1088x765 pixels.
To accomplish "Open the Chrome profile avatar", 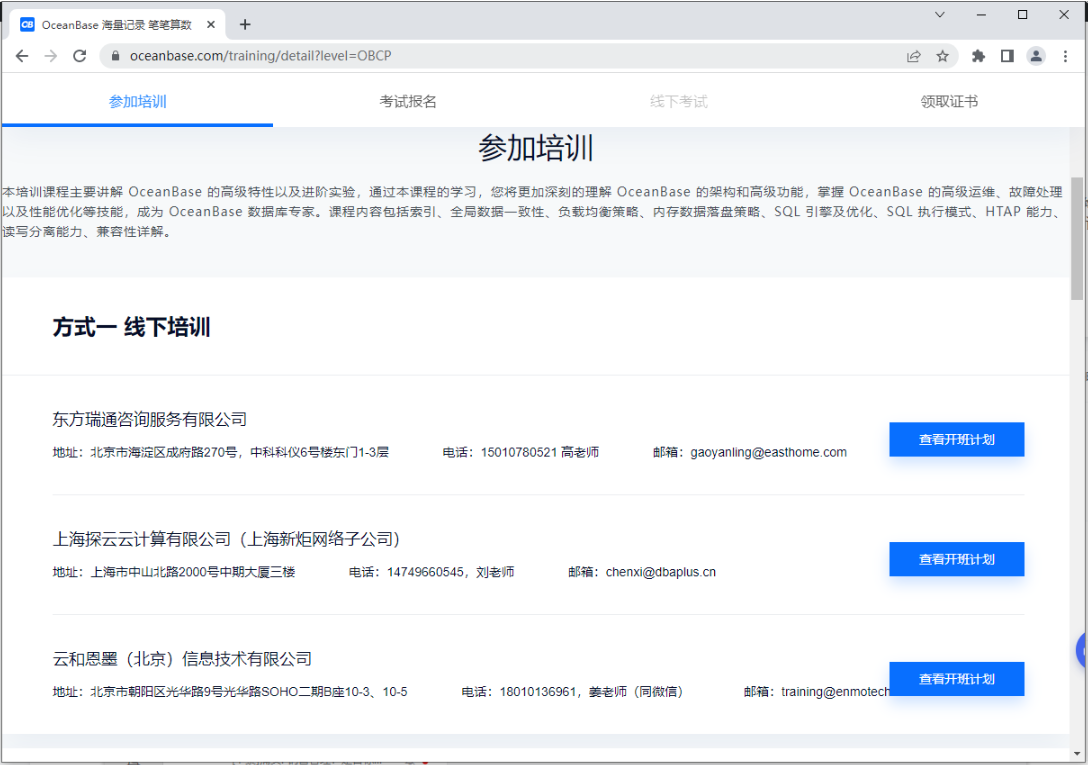I will point(1036,56).
